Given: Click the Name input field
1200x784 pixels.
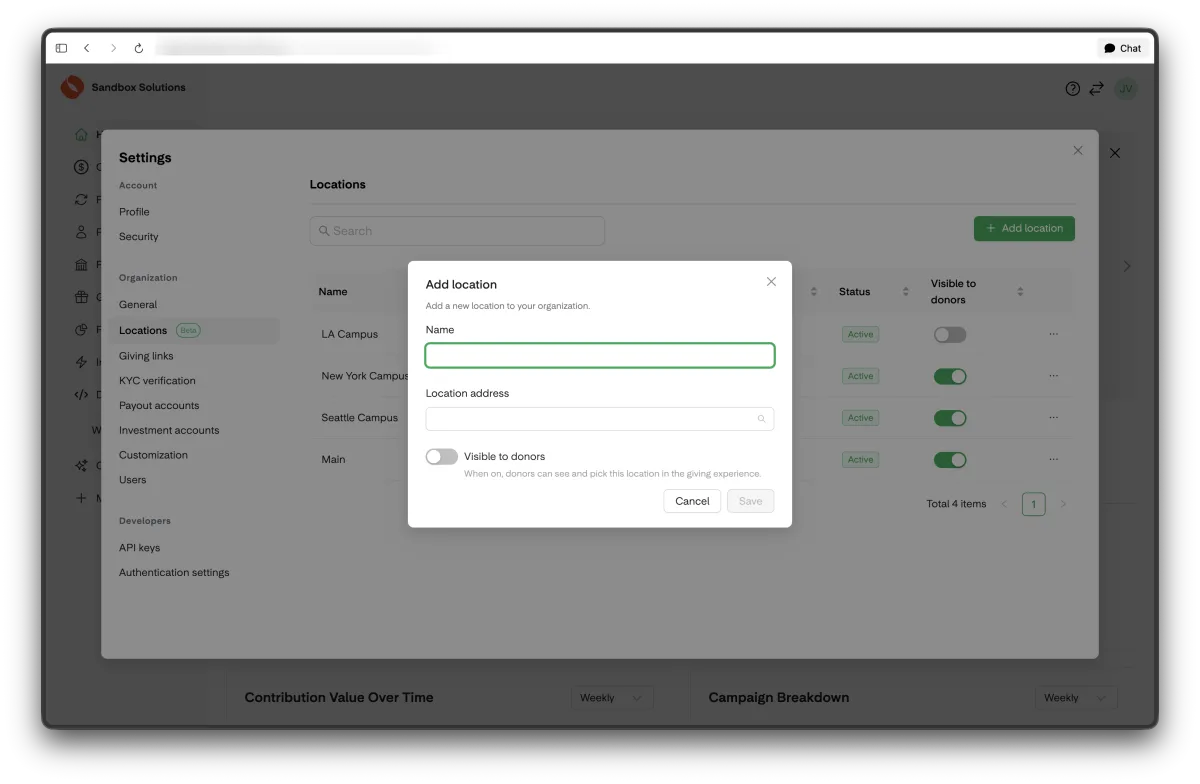Looking at the screenshot, I should point(600,355).
